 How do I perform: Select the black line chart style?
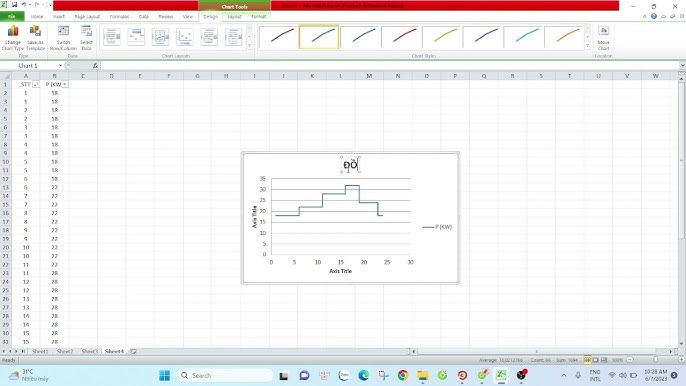pos(278,37)
